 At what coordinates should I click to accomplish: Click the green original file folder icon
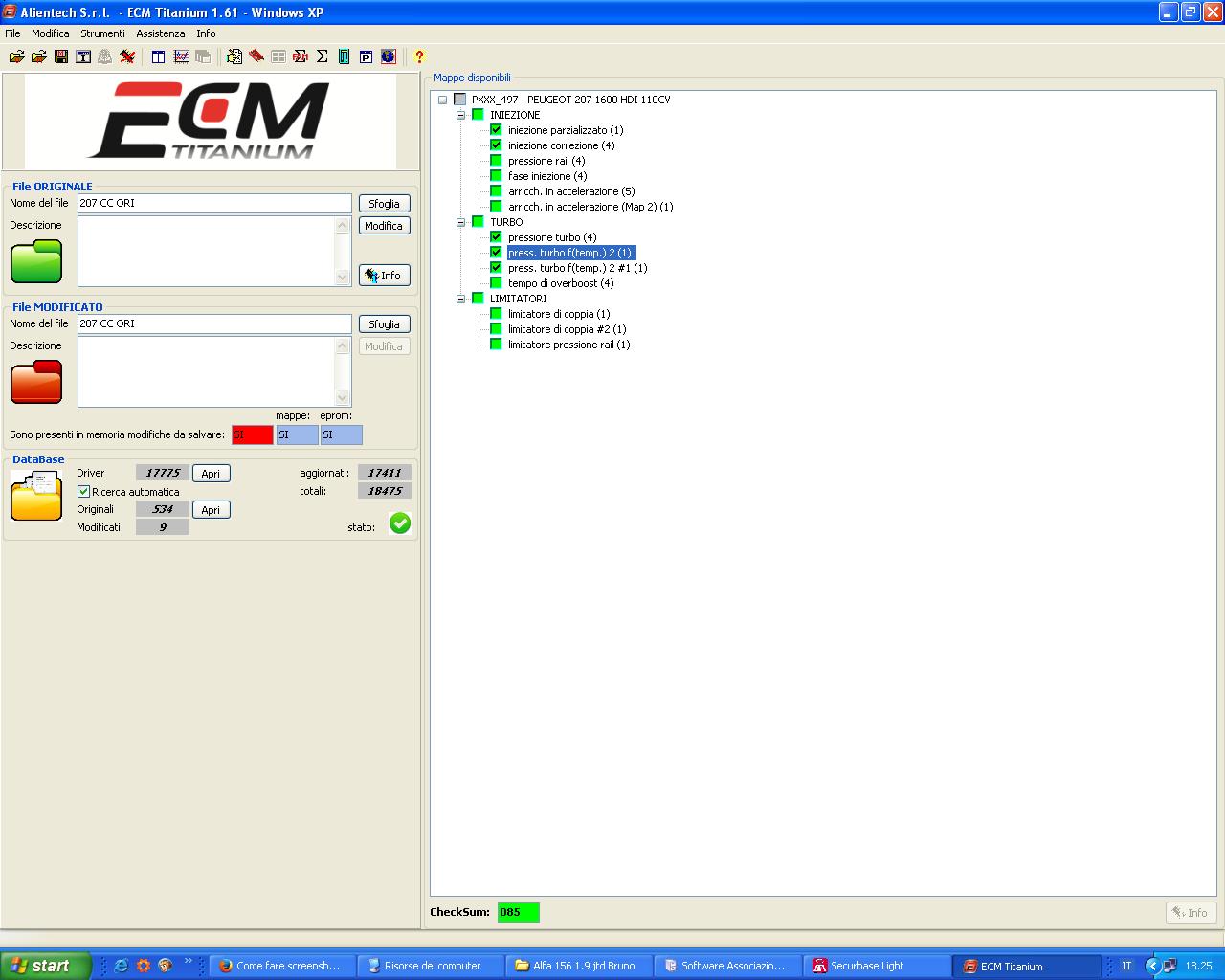(36, 261)
